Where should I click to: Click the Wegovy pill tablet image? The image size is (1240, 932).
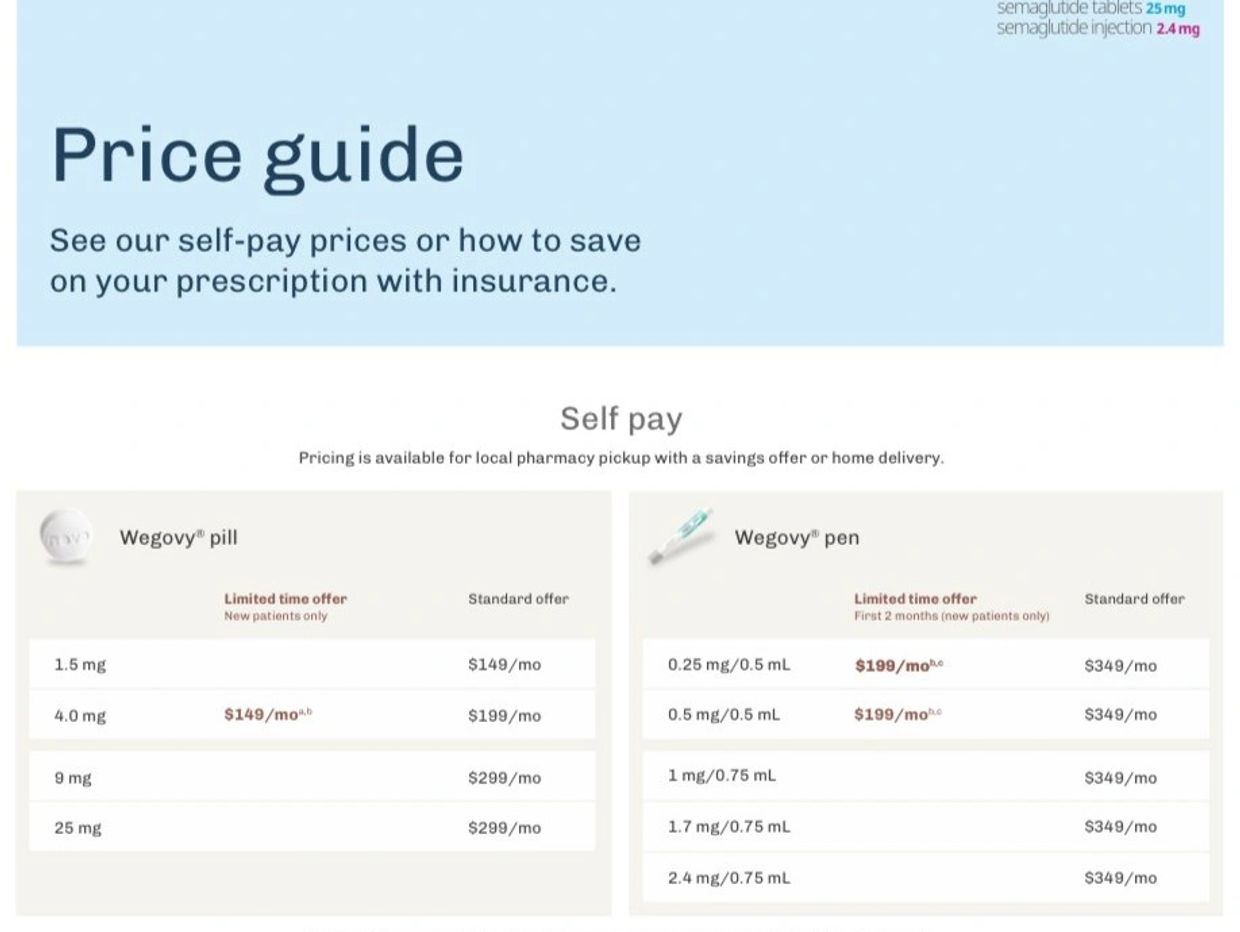coord(65,538)
